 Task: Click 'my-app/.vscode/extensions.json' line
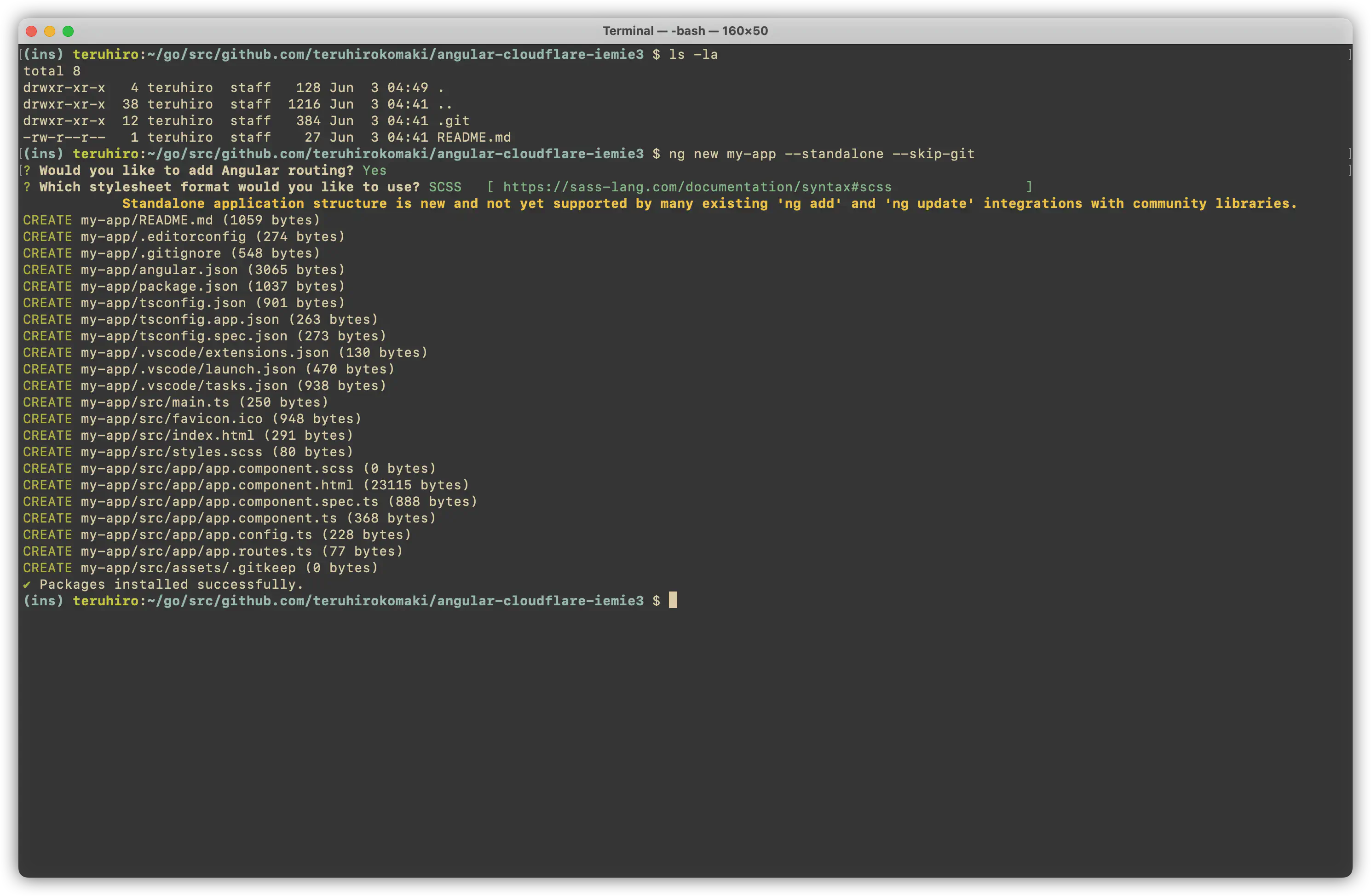coord(225,353)
